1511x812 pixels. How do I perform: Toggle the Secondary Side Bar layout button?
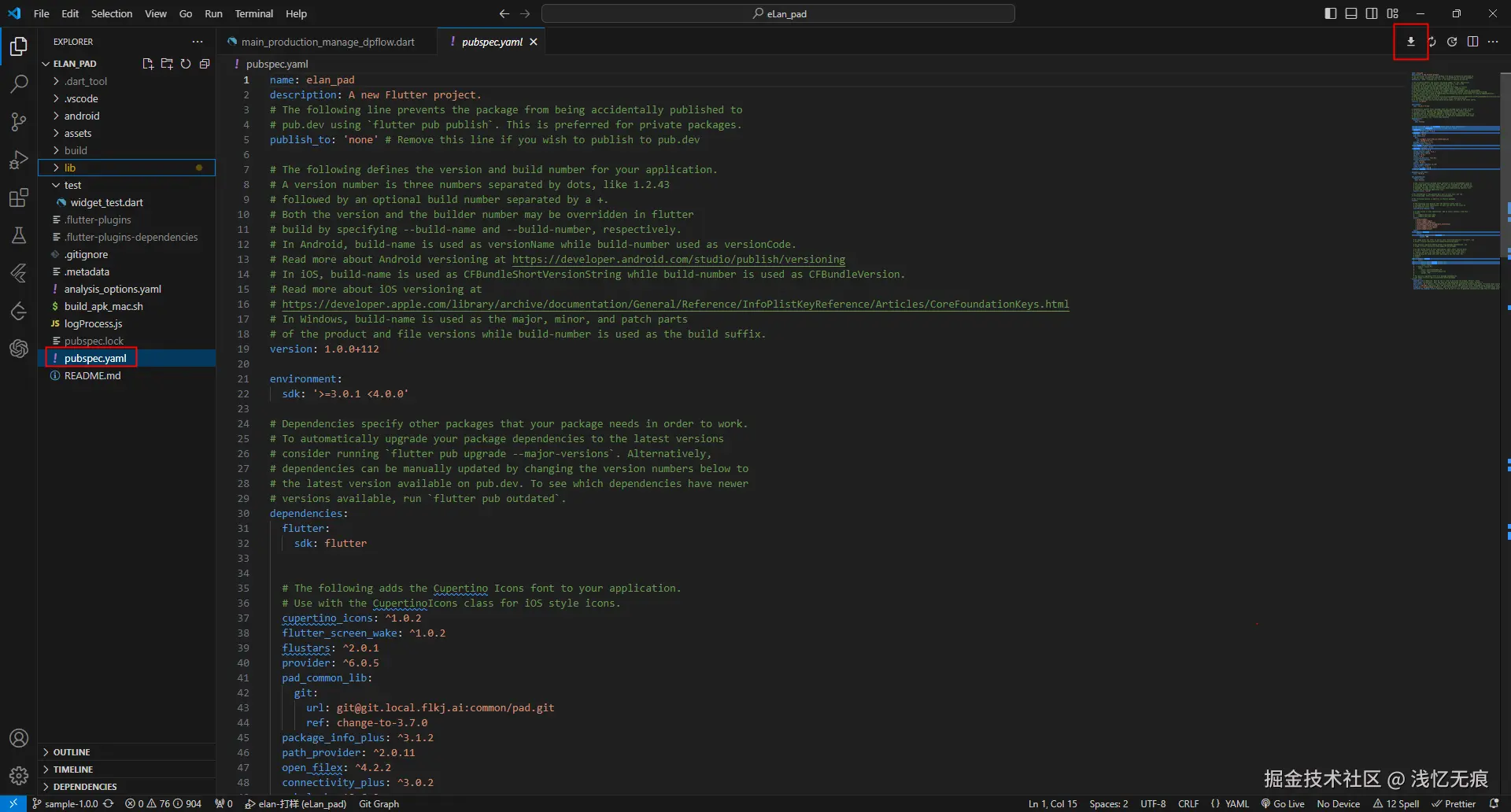(x=1372, y=13)
